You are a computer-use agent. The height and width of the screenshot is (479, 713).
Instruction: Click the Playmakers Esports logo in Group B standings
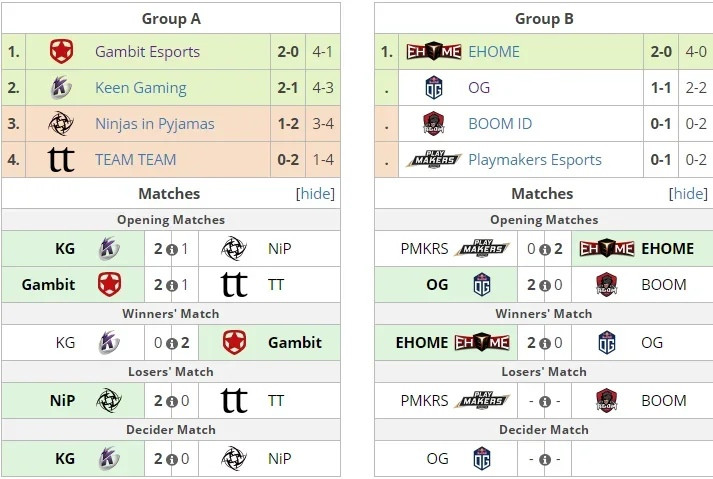pos(434,159)
